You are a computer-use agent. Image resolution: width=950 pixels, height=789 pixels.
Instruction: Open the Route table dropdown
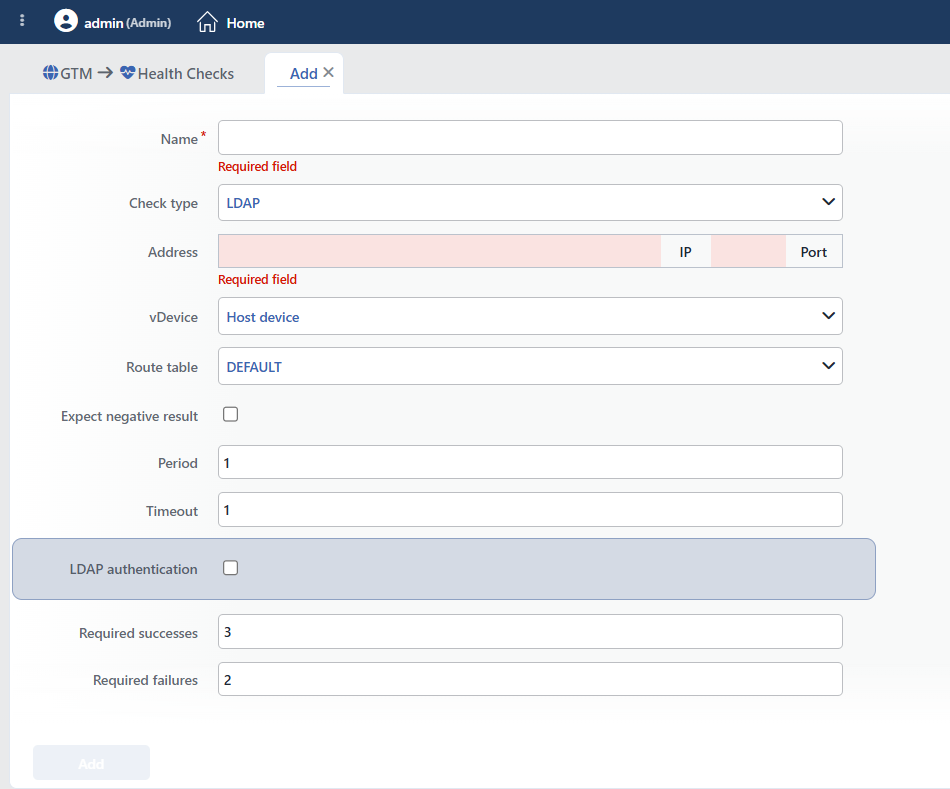click(530, 366)
